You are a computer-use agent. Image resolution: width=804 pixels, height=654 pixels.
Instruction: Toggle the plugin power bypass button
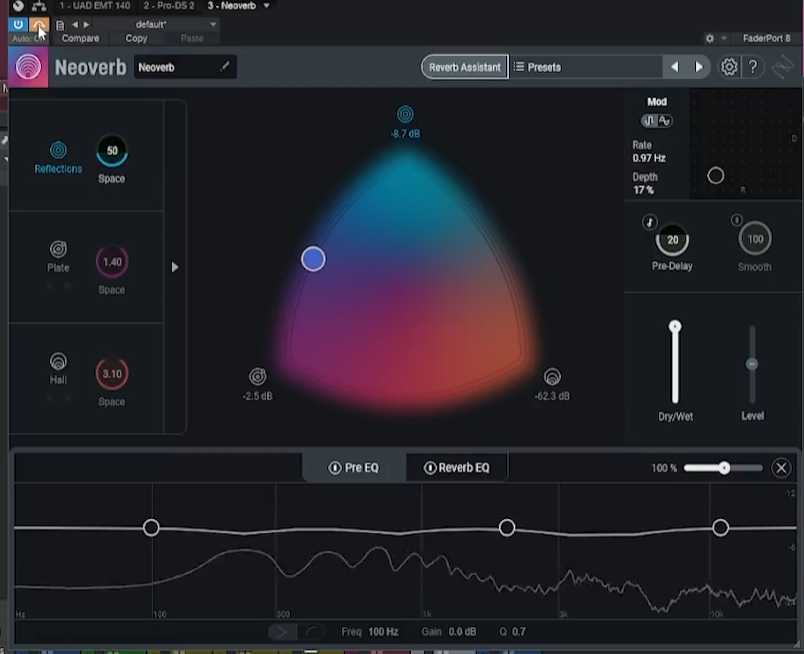click(x=18, y=24)
